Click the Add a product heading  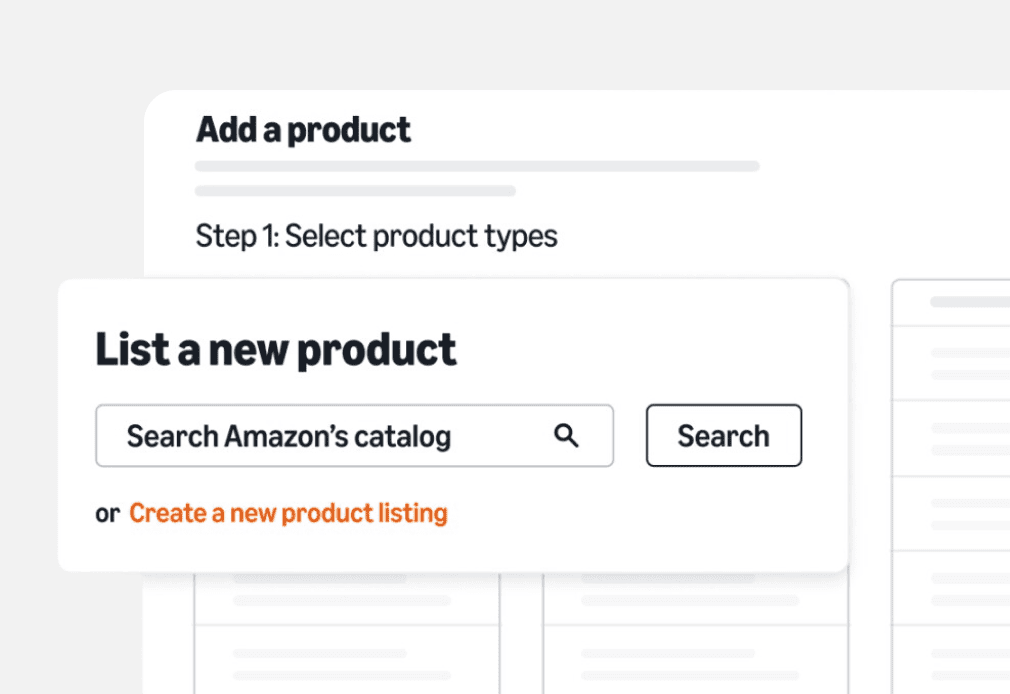tap(303, 130)
